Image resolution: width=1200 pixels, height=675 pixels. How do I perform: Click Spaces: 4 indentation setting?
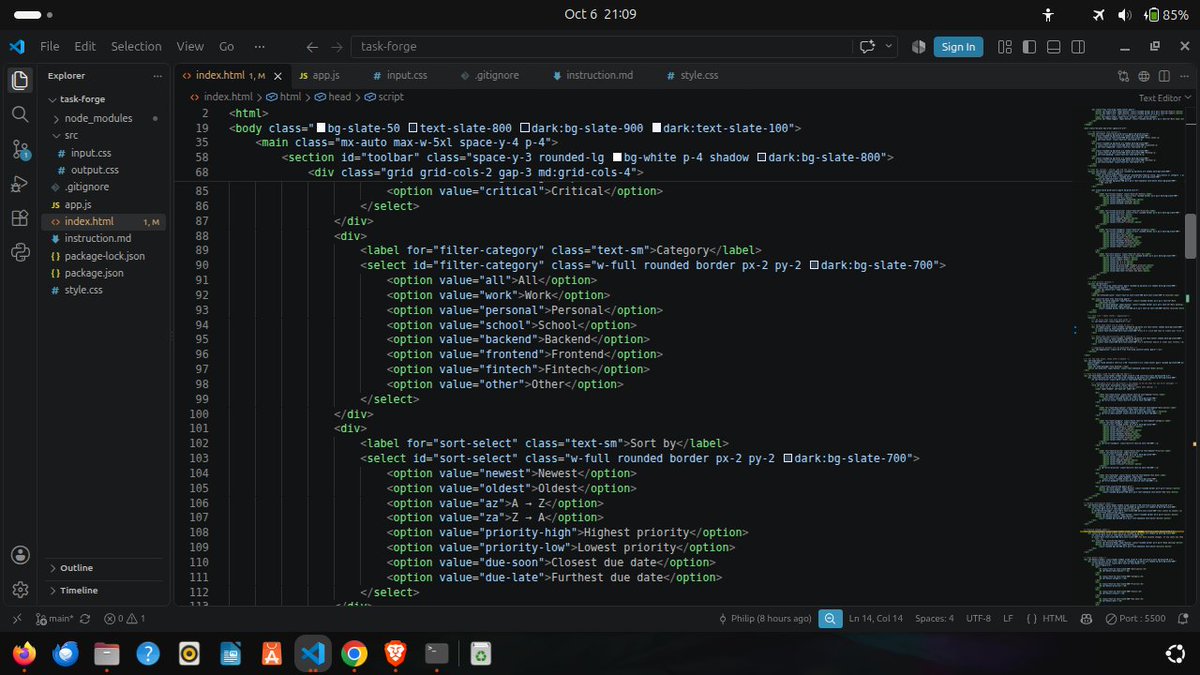pos(934,619)
